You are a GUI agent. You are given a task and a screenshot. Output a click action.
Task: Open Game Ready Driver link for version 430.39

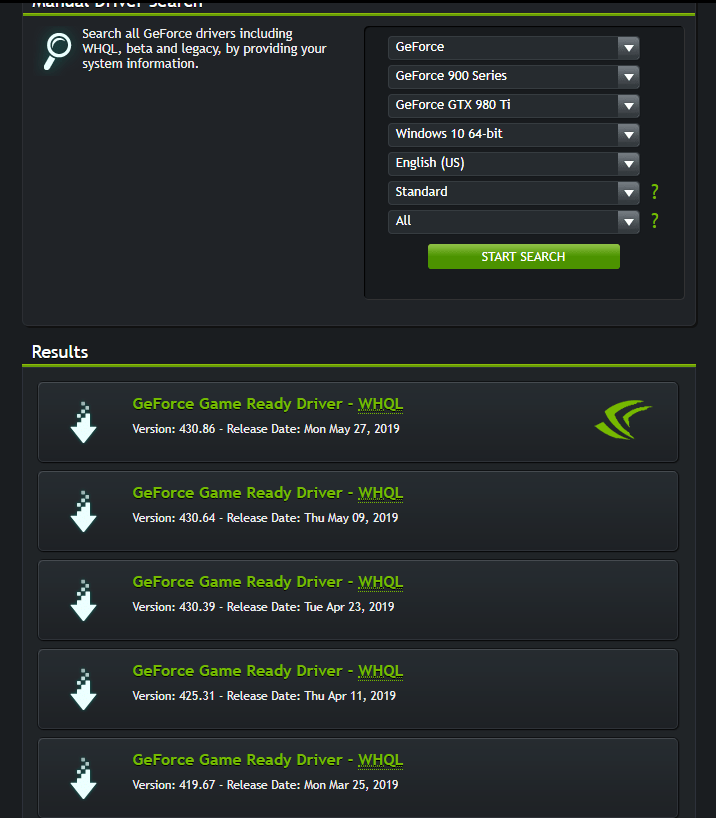(268, 582)
